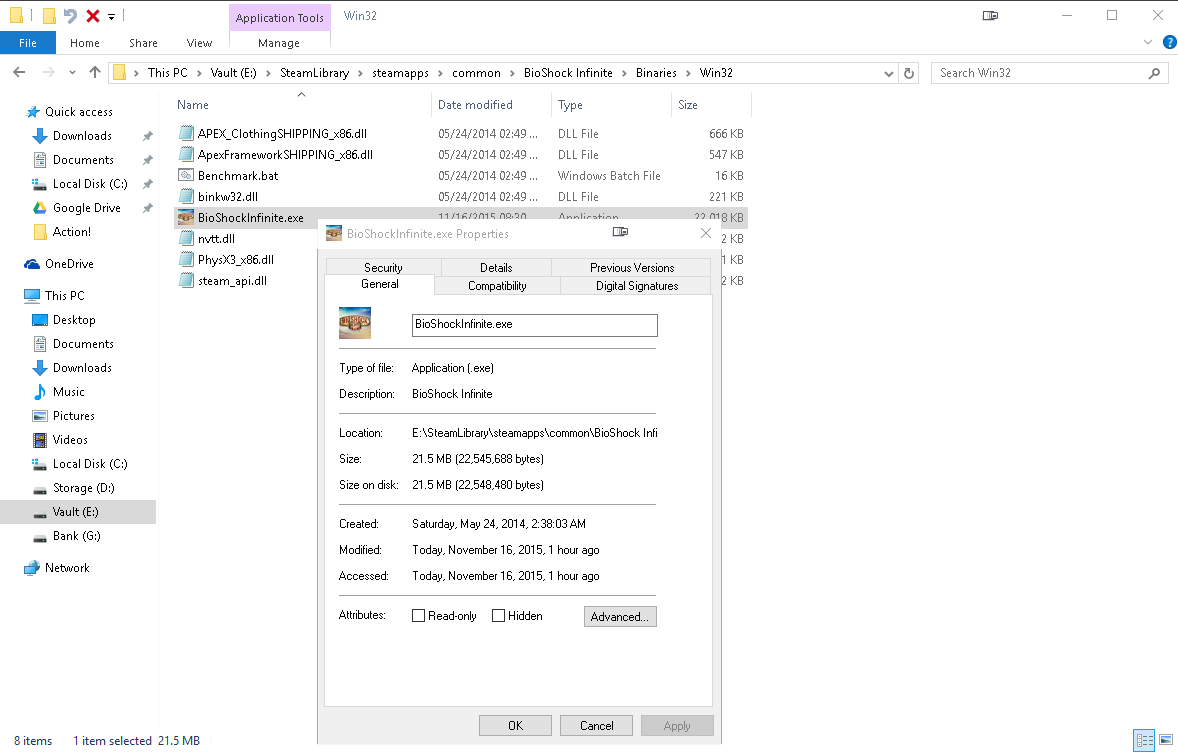Click the Action! folder in Quick access
This screenshot has width=1178, height=752.
71,232
